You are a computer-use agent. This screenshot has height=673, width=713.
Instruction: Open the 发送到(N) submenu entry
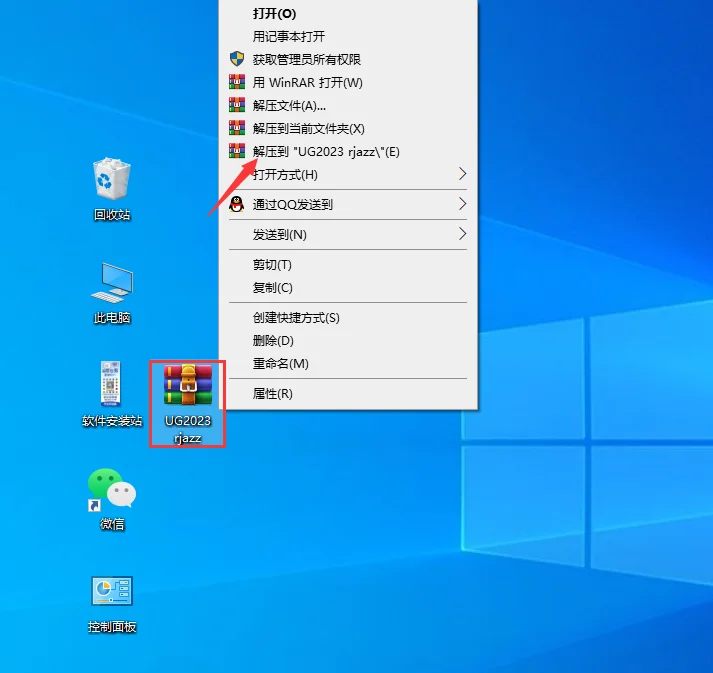click(x=348, y=234)
